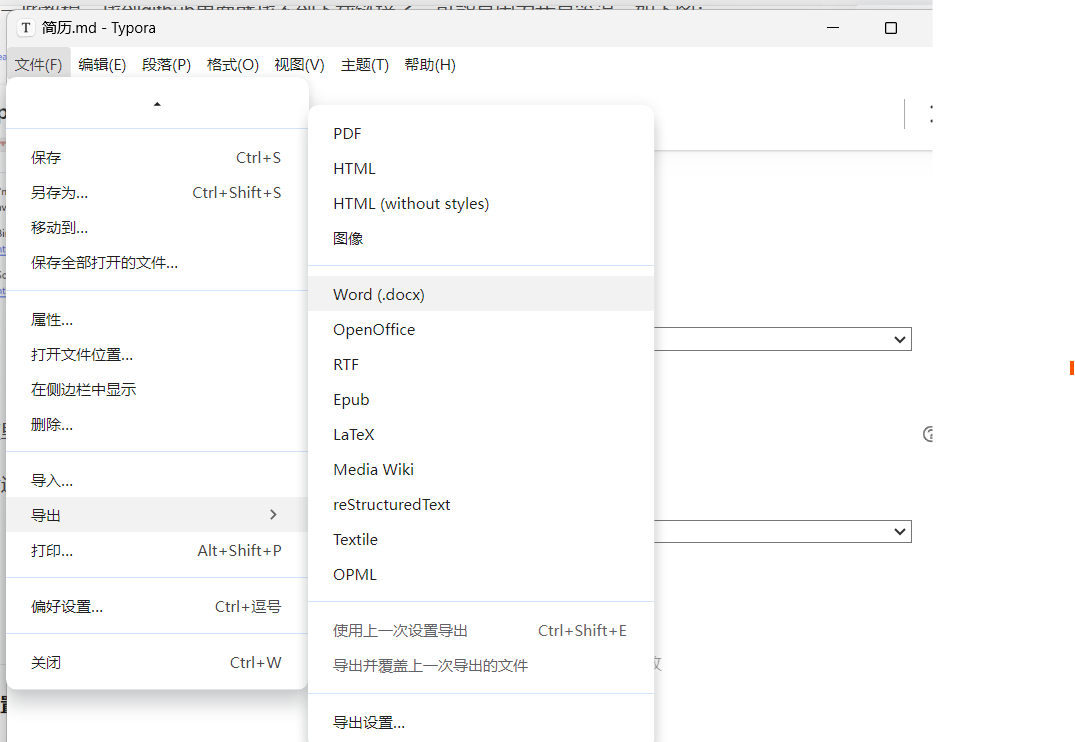Screen dimensions: 1075x742
Task: Export as Textile
Action: [x=481, y=540]
